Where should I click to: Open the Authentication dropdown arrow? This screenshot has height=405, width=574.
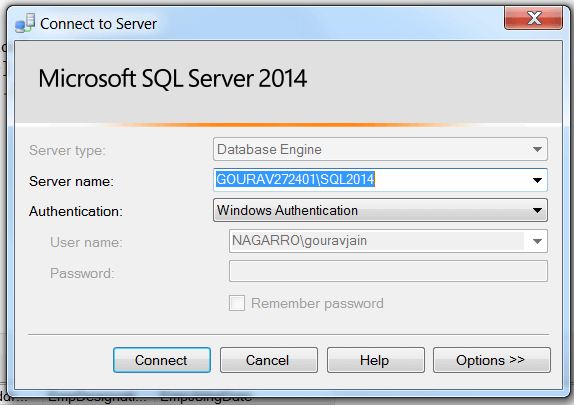pyautogui.click(x=537, y=211)
